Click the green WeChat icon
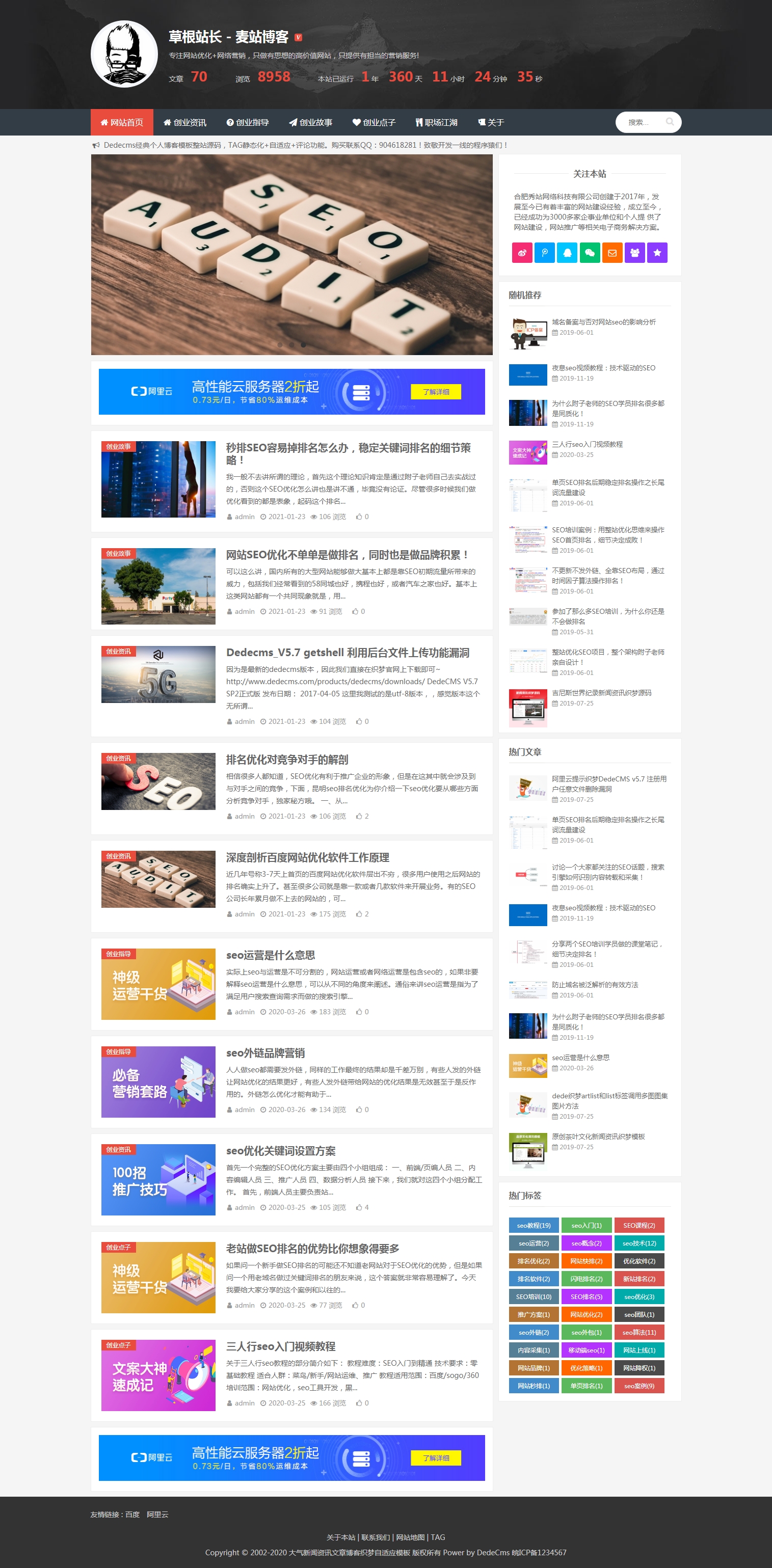 (x=590, y=253)
